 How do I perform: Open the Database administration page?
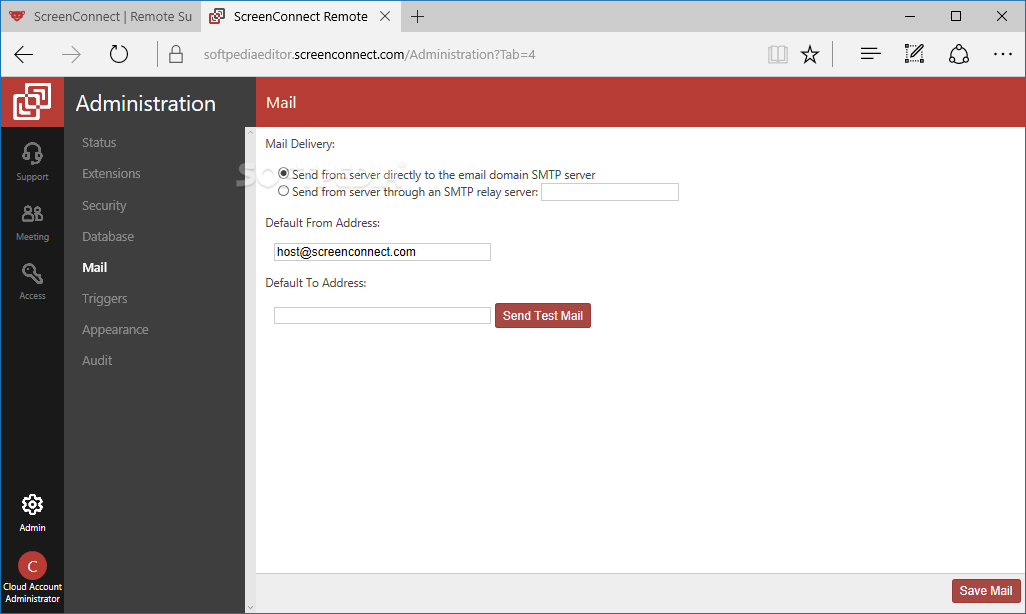108,236
